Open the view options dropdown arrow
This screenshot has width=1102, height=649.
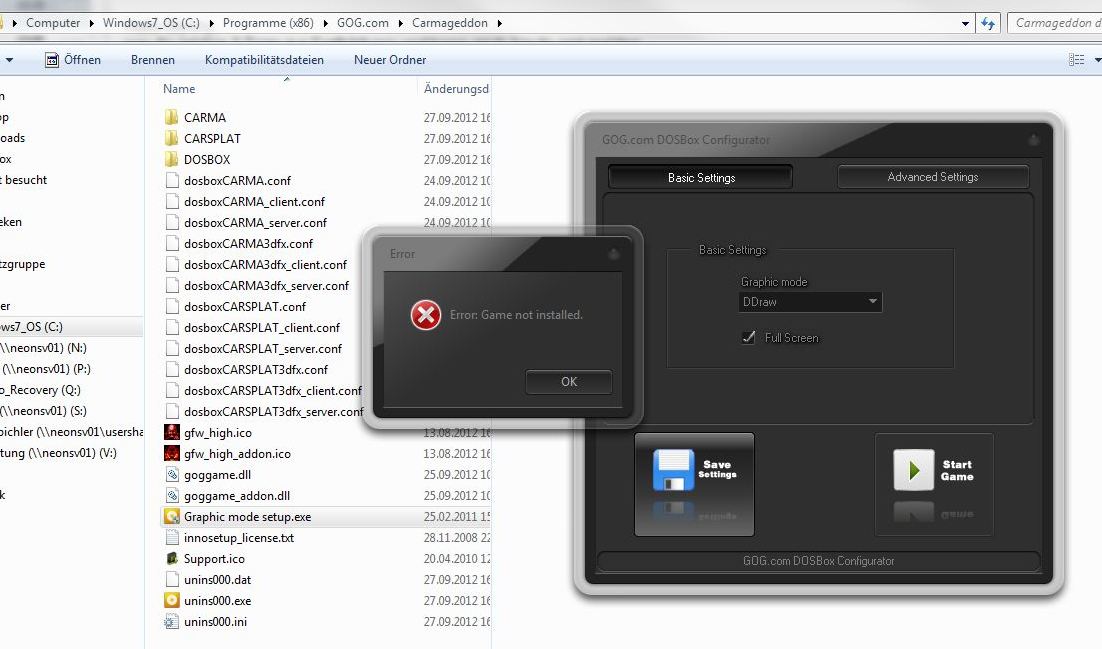pos(1096,60)
